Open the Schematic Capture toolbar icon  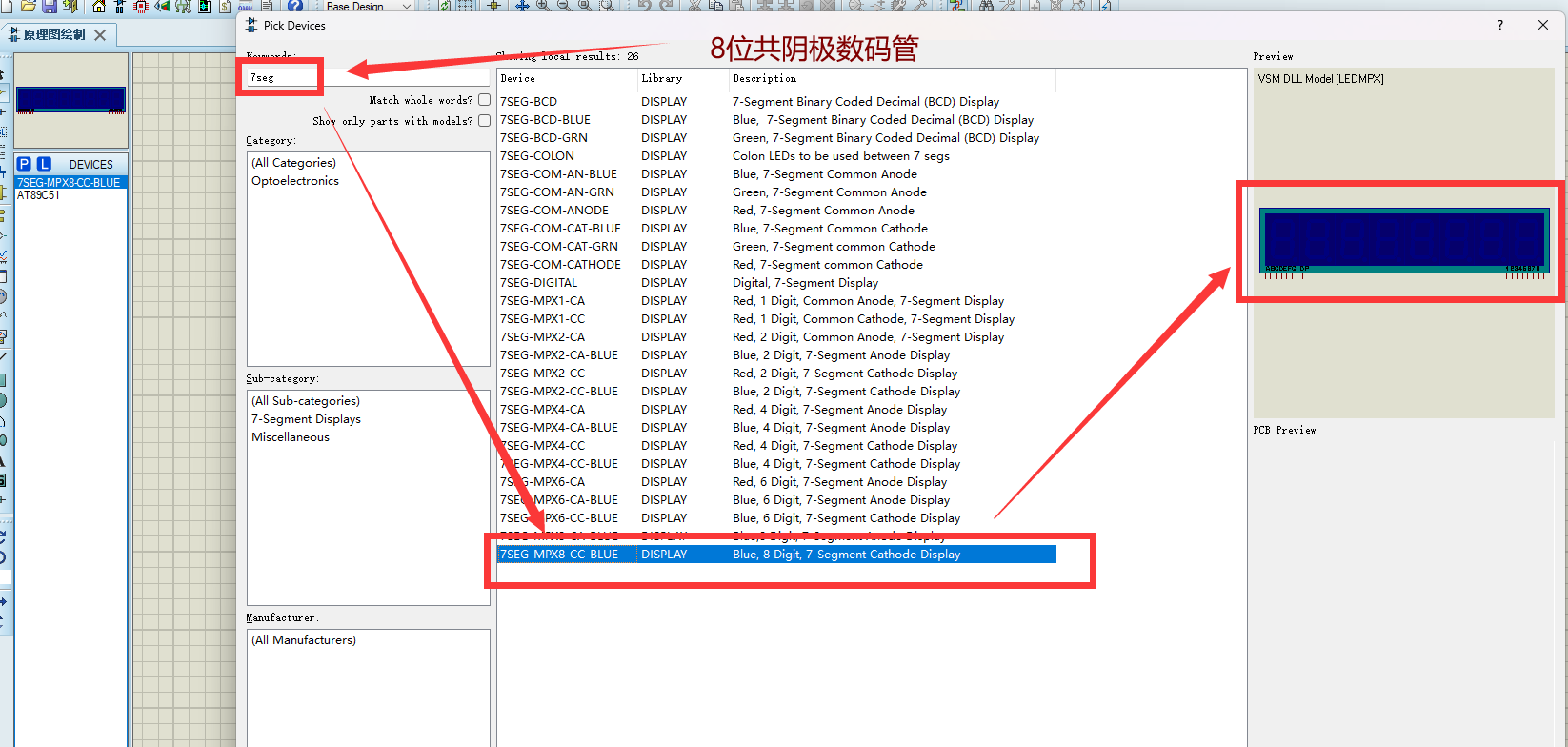[x=120, y=6]
